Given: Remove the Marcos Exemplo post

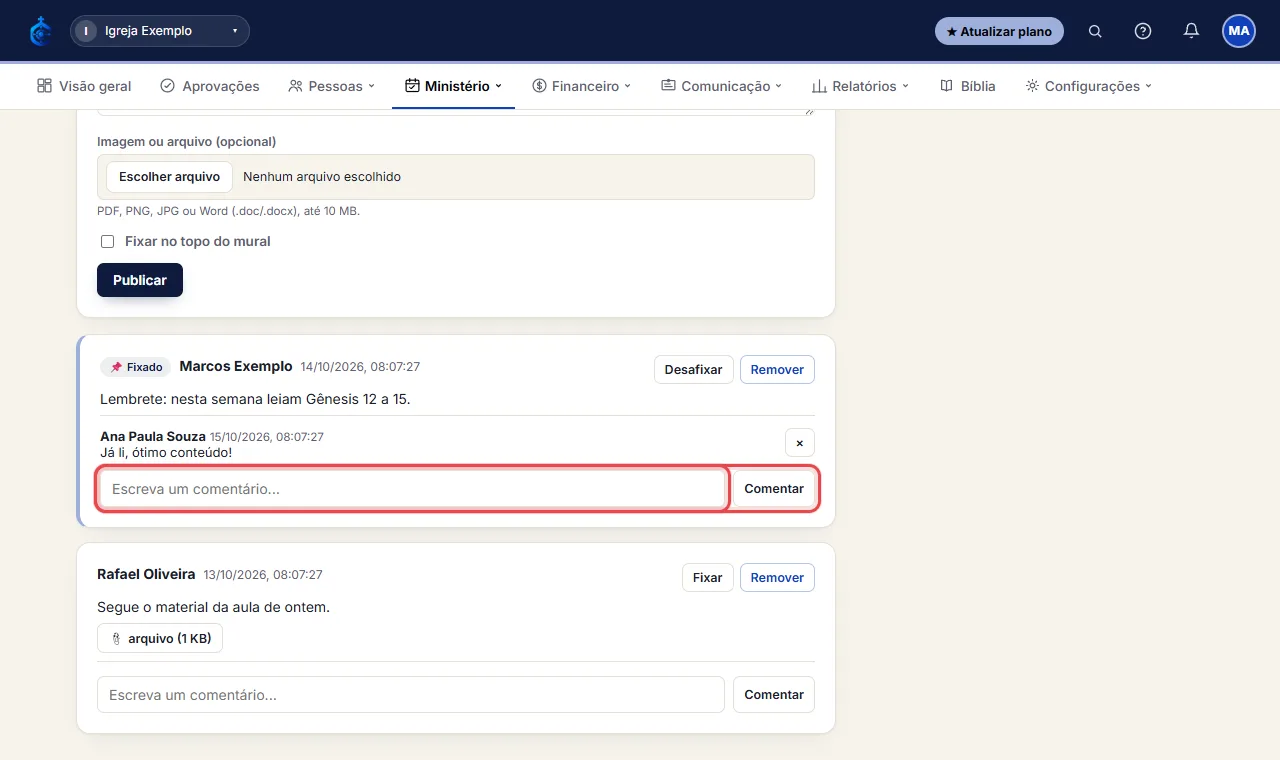Looking at the screenshot, I should click(777, 370).
